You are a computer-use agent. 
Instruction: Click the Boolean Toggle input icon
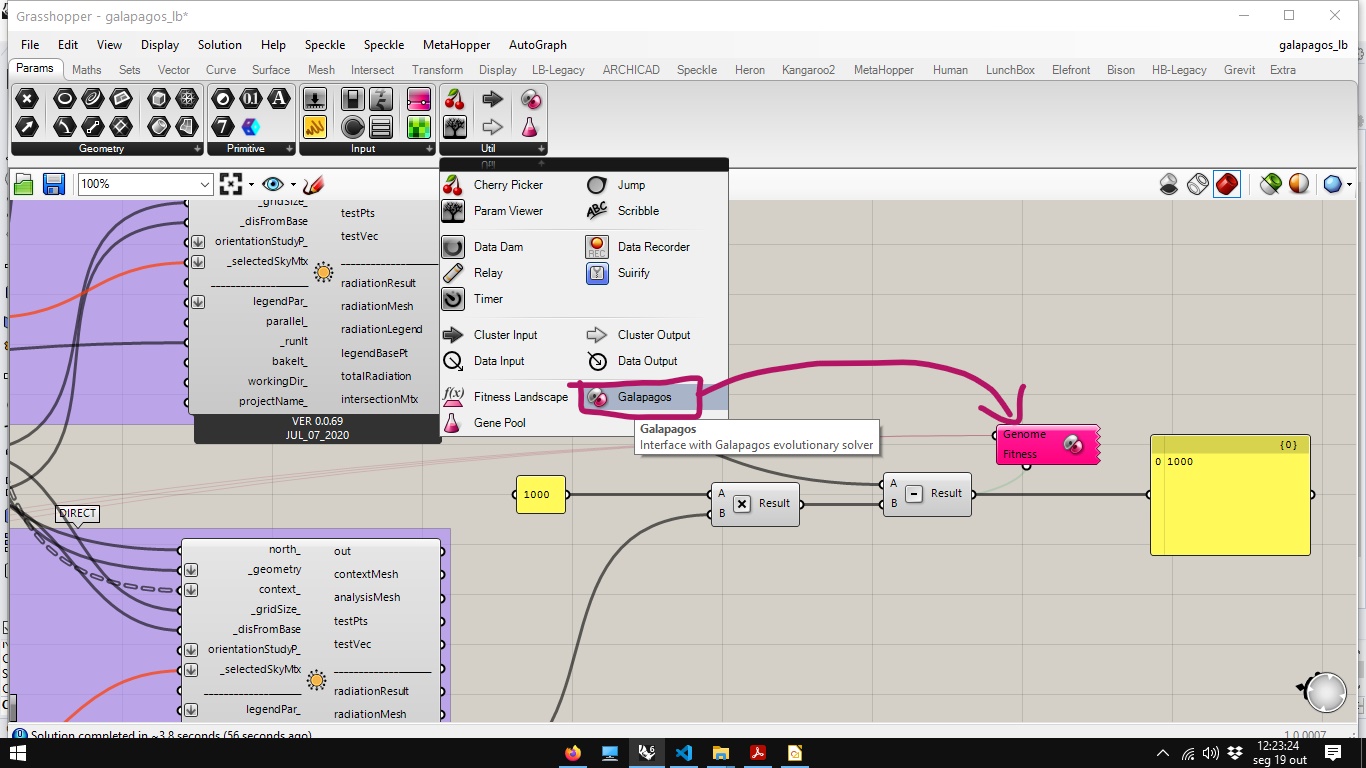pos(352,99)
